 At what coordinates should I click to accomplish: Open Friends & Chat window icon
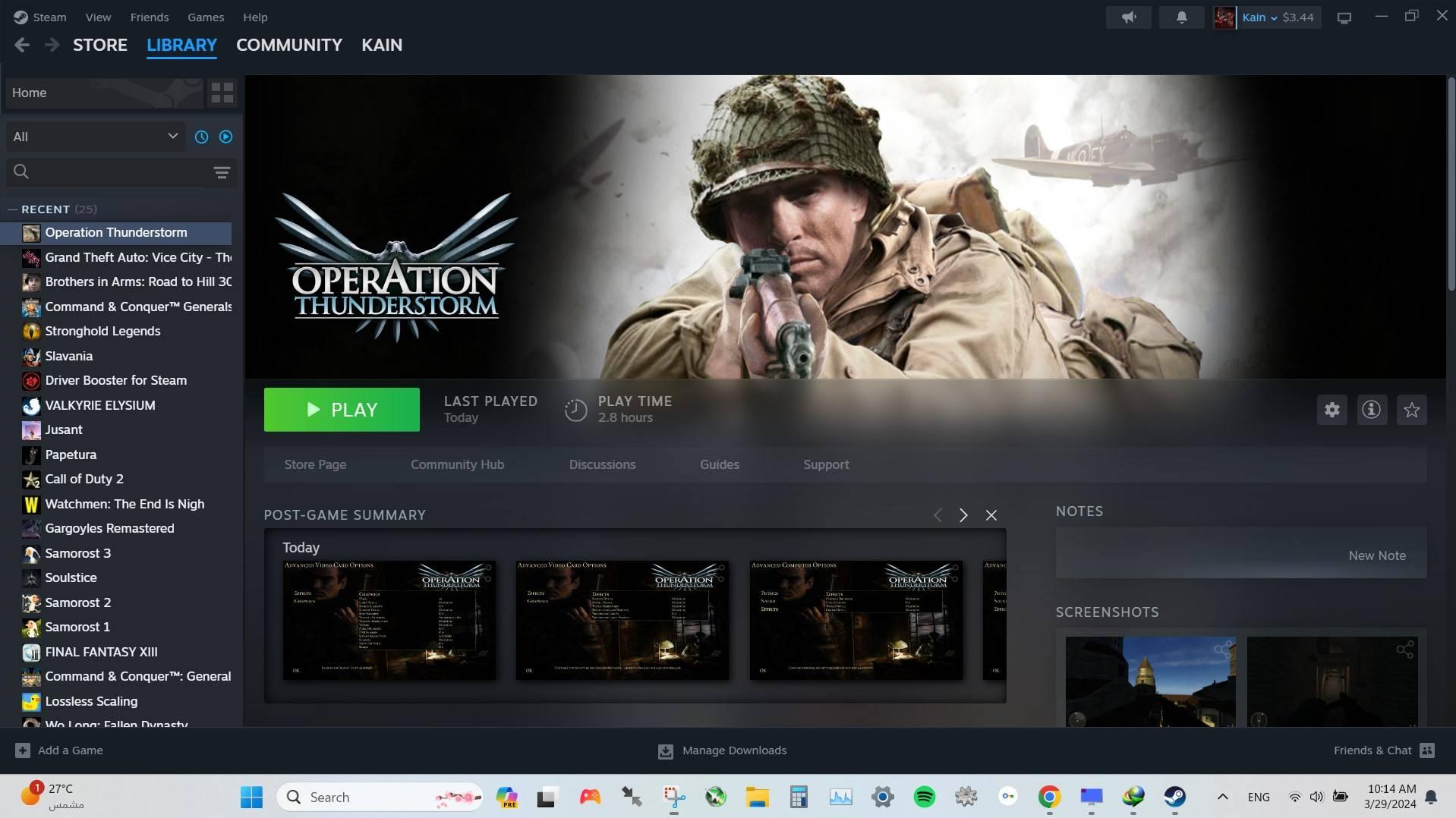point(1427,750)
